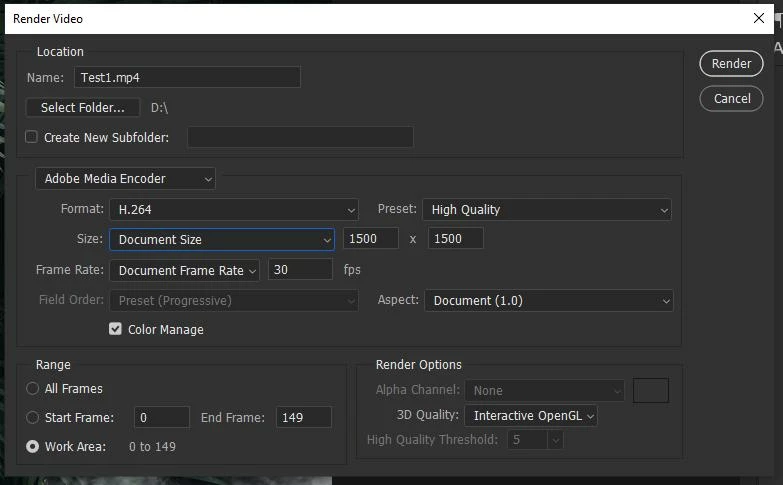The image size is (783, 485).
Task: Click the High Quality Threshold value 5
Action: pyautogui.click(x=528, y=440)
